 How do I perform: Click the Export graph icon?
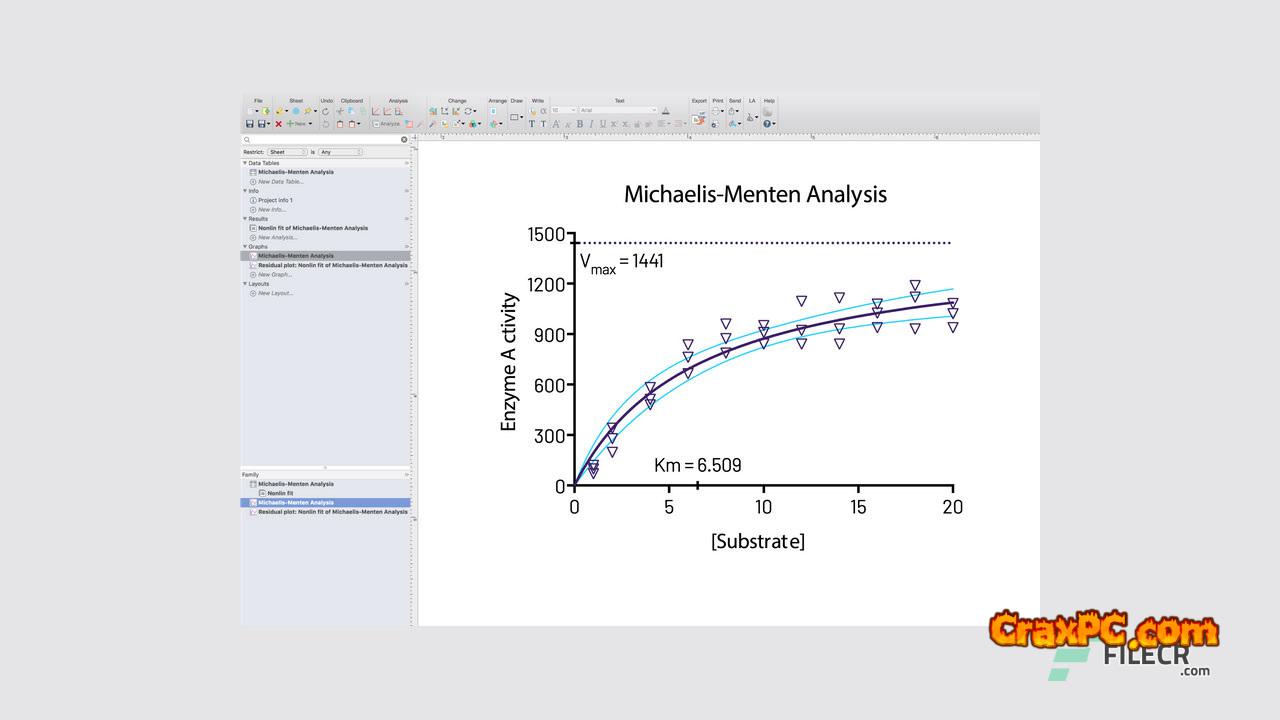tap(698, 121)
